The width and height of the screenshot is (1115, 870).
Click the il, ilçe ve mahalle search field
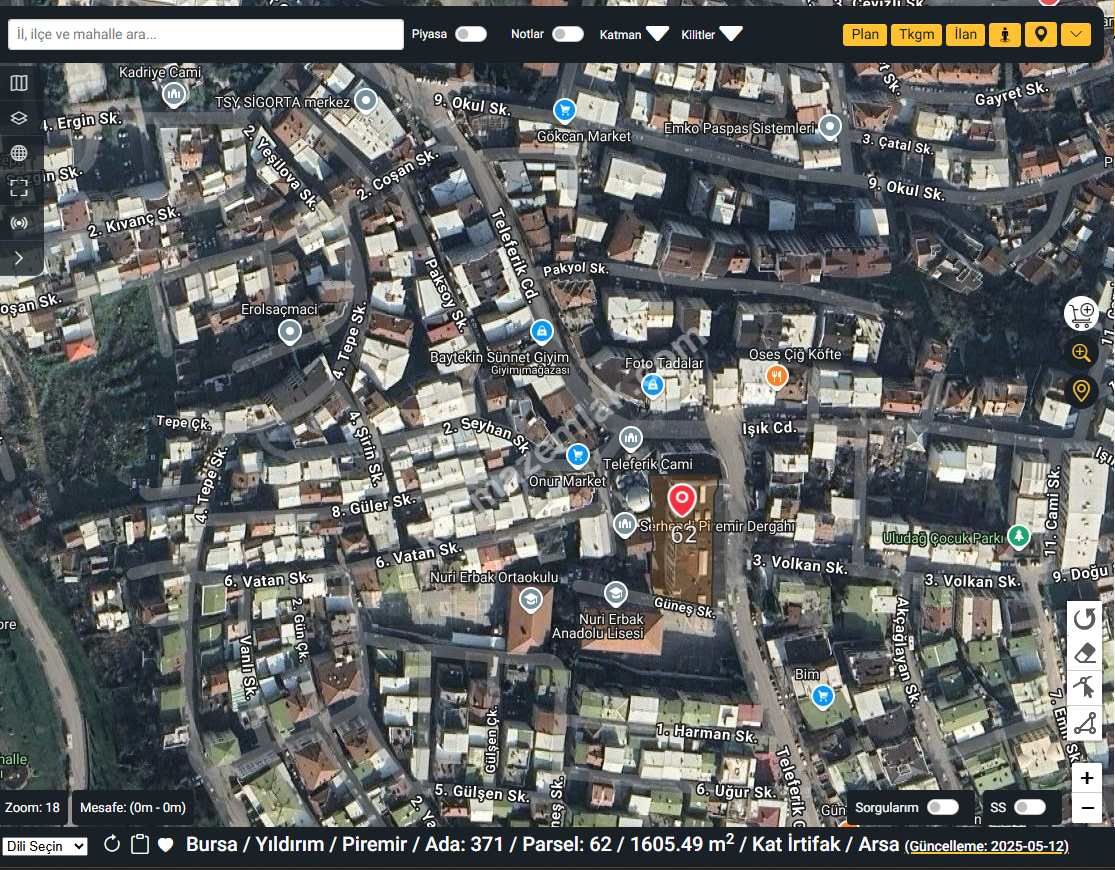[x=206, y=34]
